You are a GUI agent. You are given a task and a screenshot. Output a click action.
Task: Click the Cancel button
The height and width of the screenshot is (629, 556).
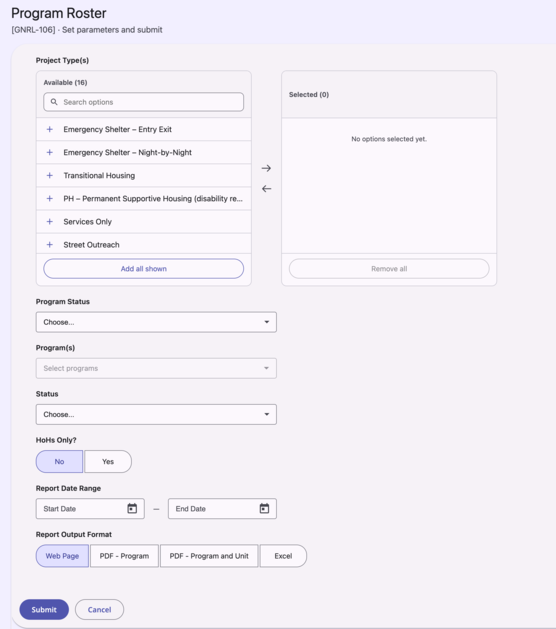click(x=99, y=610)
